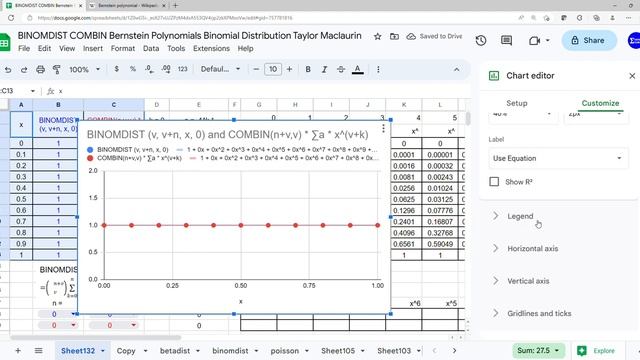Switch to the Copy sheet tab
The width and height of the screenshot is (640, 360).
pos(126,351)
